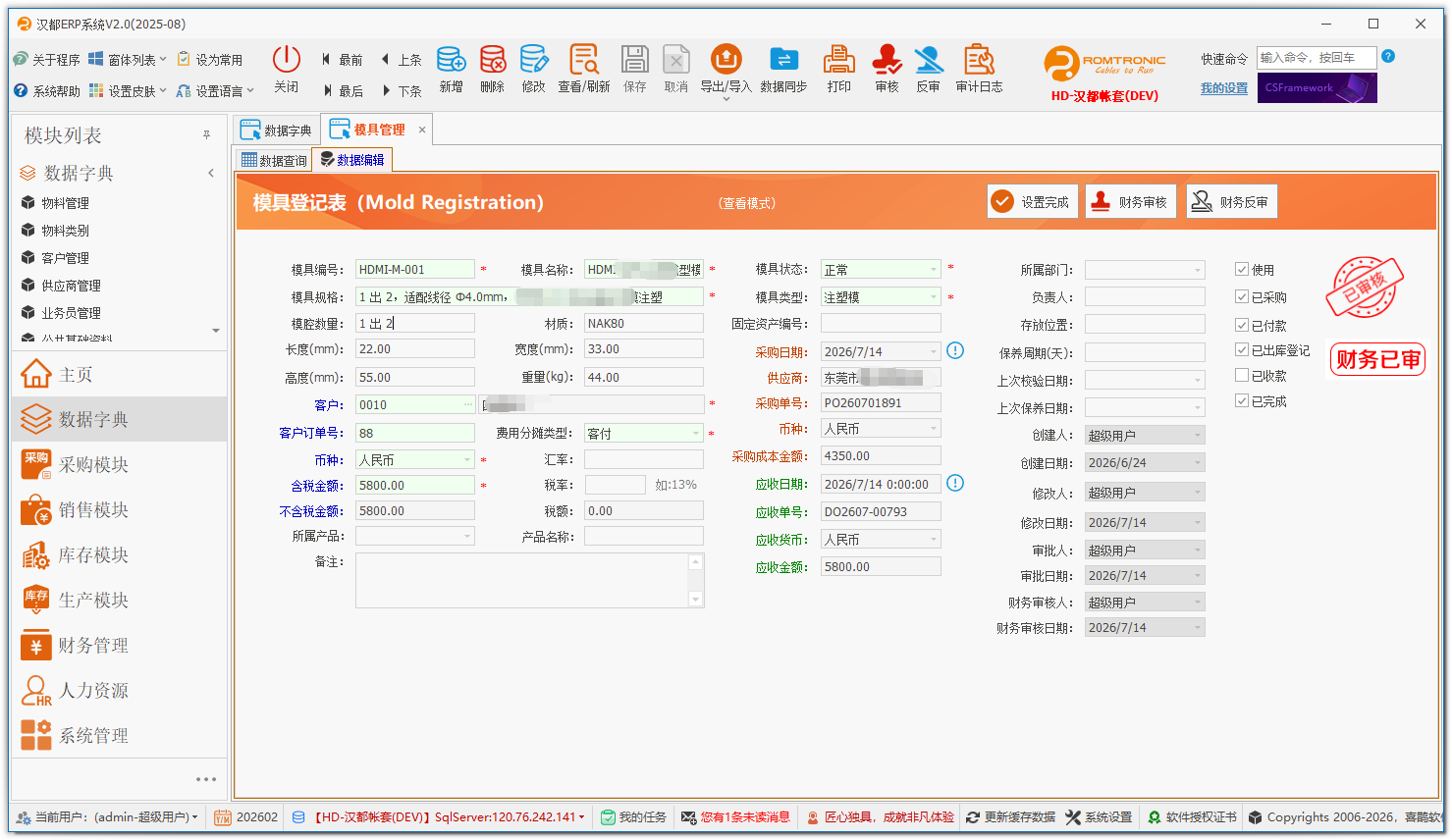Viewport: 1452px width, 840px height.
Task: Click the 删除 delete record icon
Action: (493, 60)
